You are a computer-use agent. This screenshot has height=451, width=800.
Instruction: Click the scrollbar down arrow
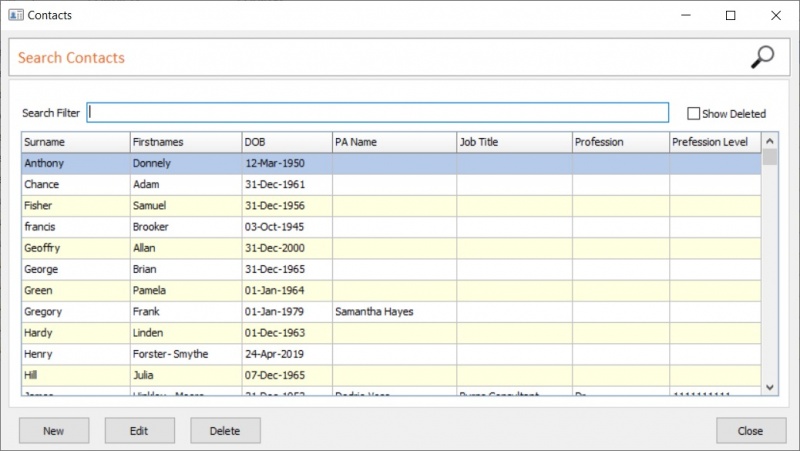click(770, 388)
